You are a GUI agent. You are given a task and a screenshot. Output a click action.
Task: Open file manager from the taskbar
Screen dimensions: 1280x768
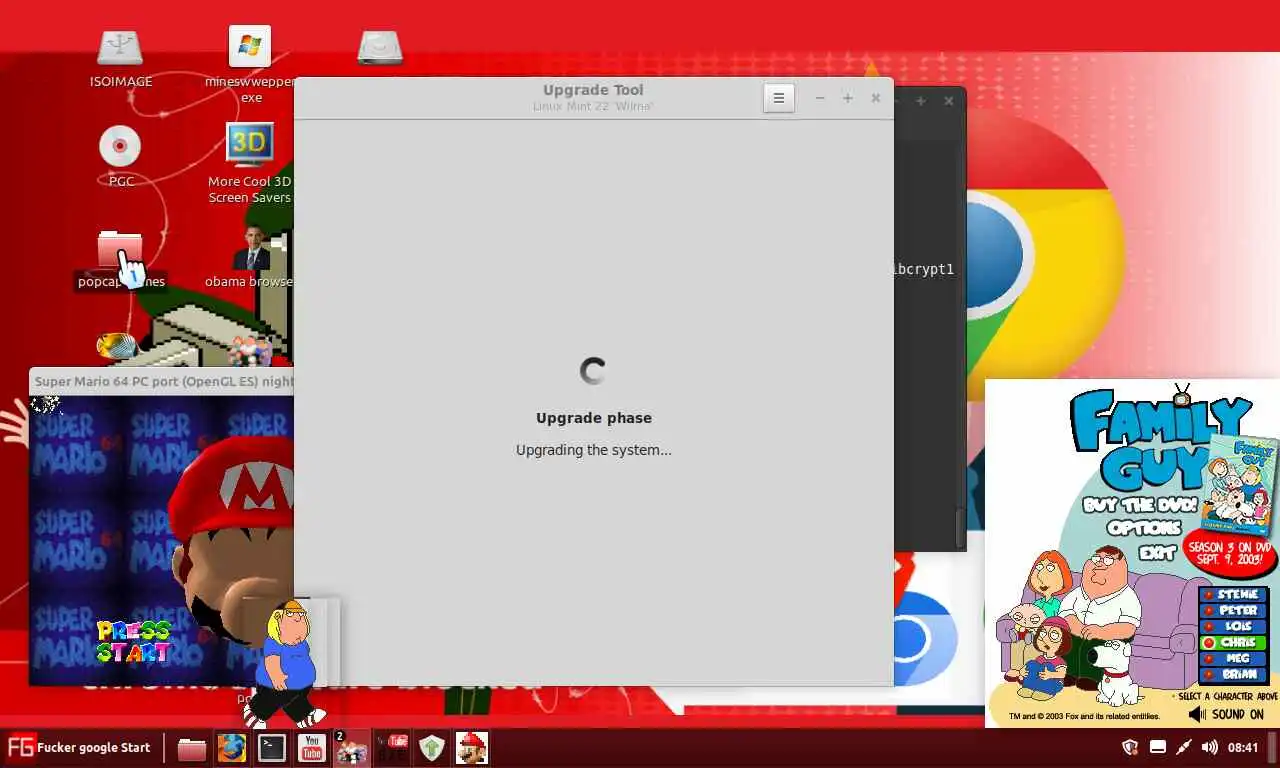tap(192, 748)
